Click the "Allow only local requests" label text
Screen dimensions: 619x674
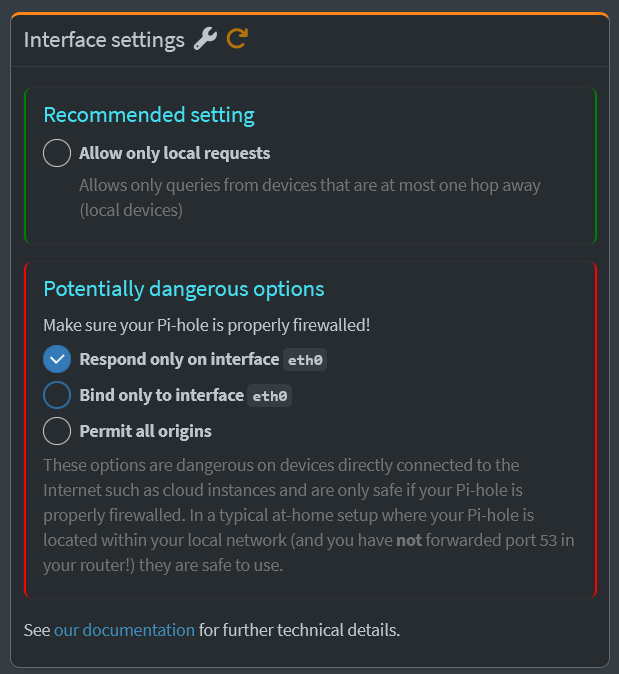pos(175,153)
